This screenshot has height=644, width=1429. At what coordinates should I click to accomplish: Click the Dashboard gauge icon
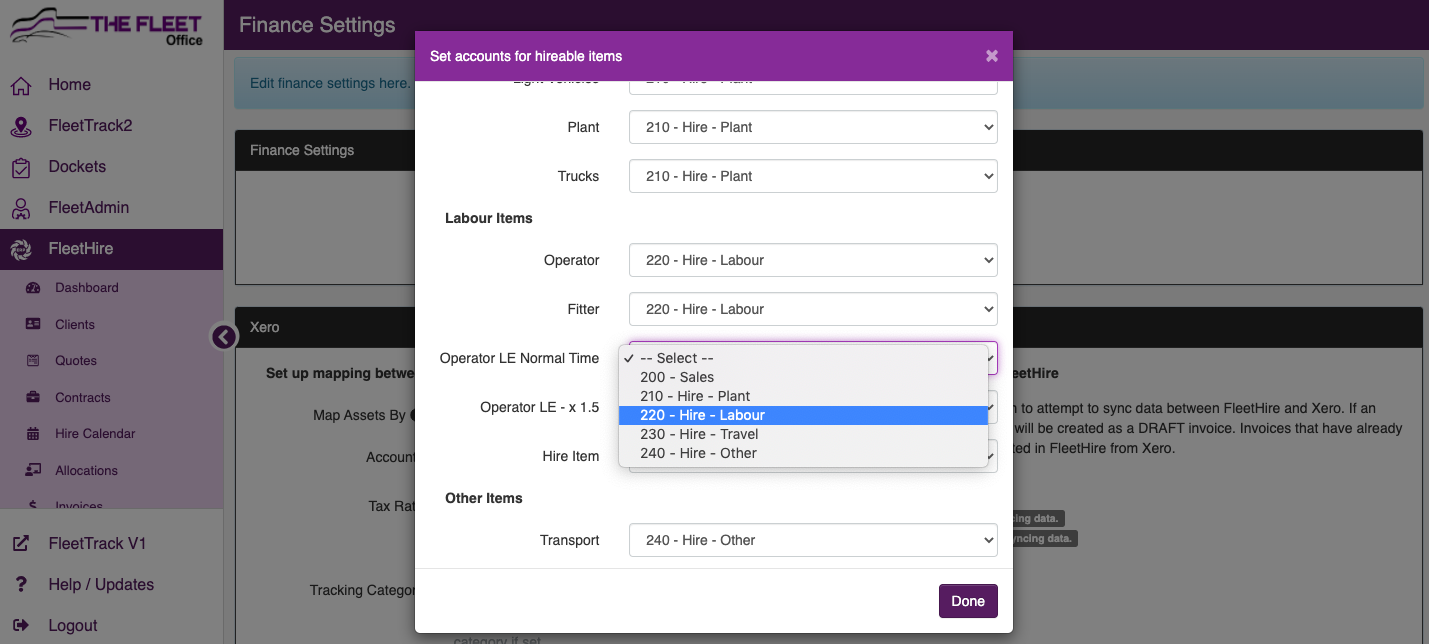[33, 288]
